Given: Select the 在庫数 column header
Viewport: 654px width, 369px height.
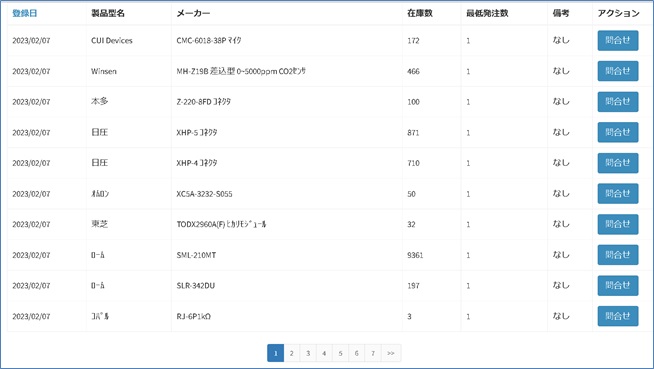Looking at the screenshot, I should click(420, 13).
